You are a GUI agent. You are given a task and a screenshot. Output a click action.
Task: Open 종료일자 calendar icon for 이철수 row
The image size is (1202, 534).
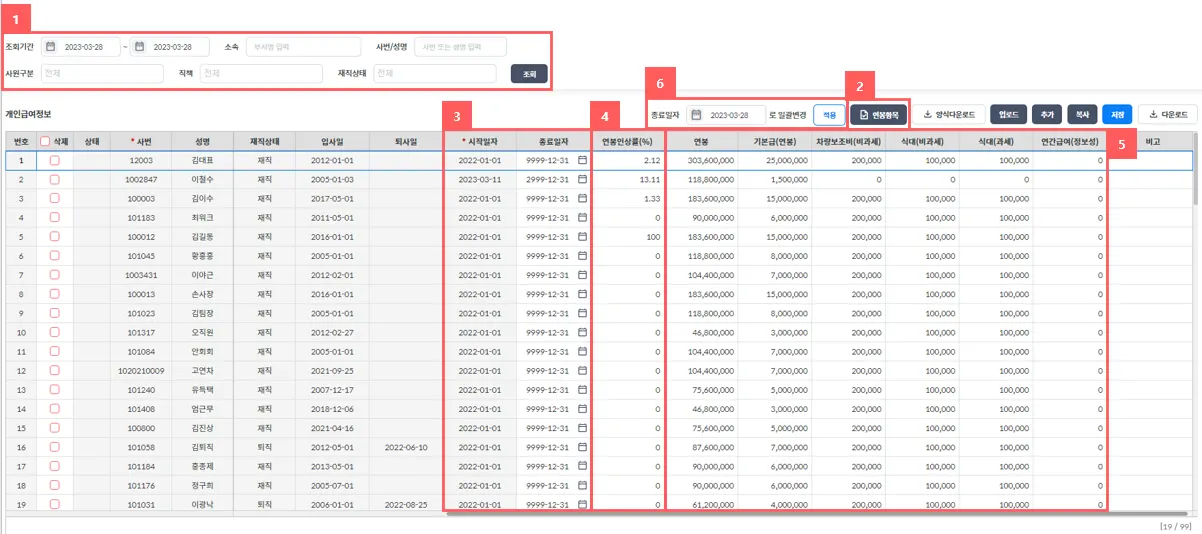582,179
